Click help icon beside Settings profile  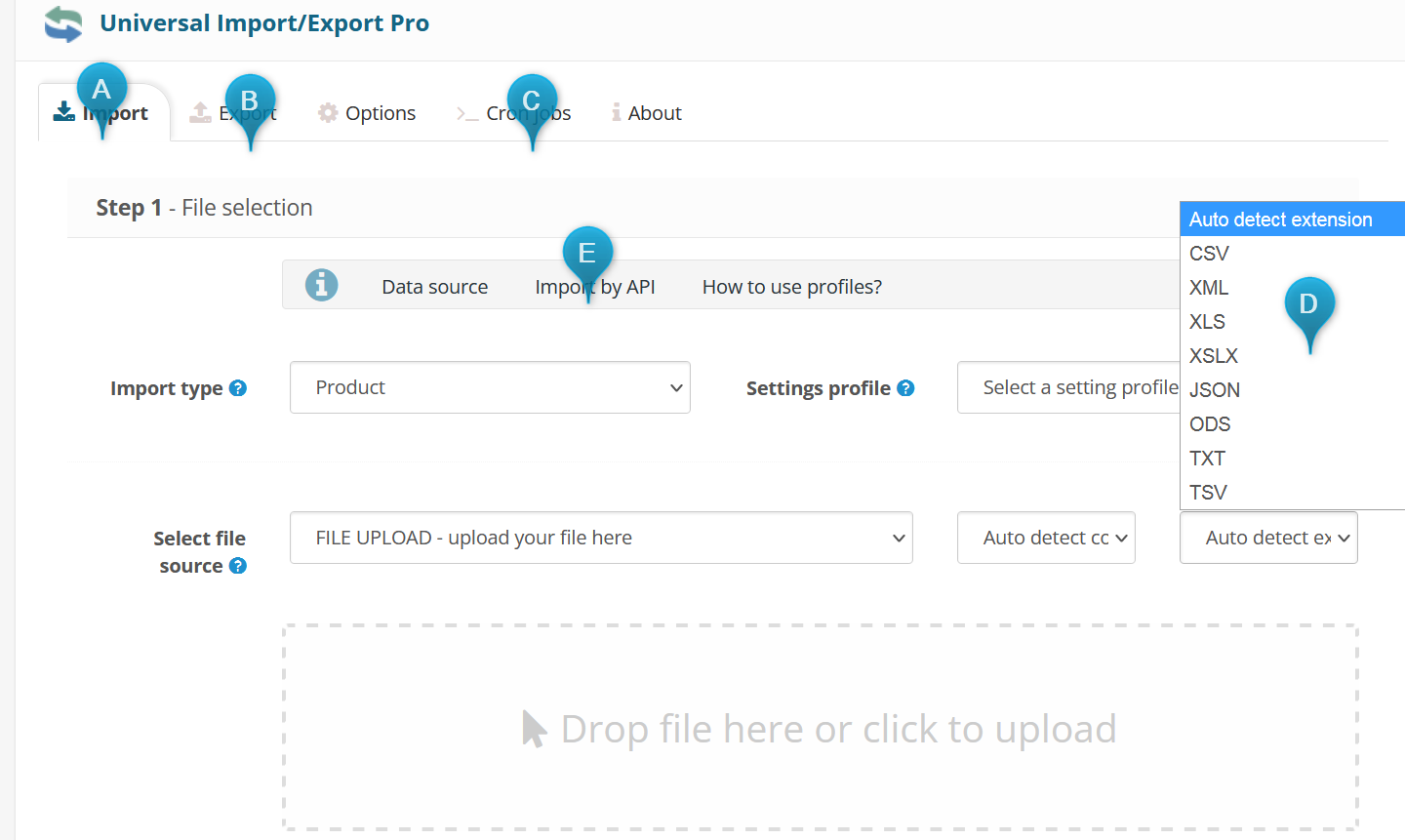905,388
